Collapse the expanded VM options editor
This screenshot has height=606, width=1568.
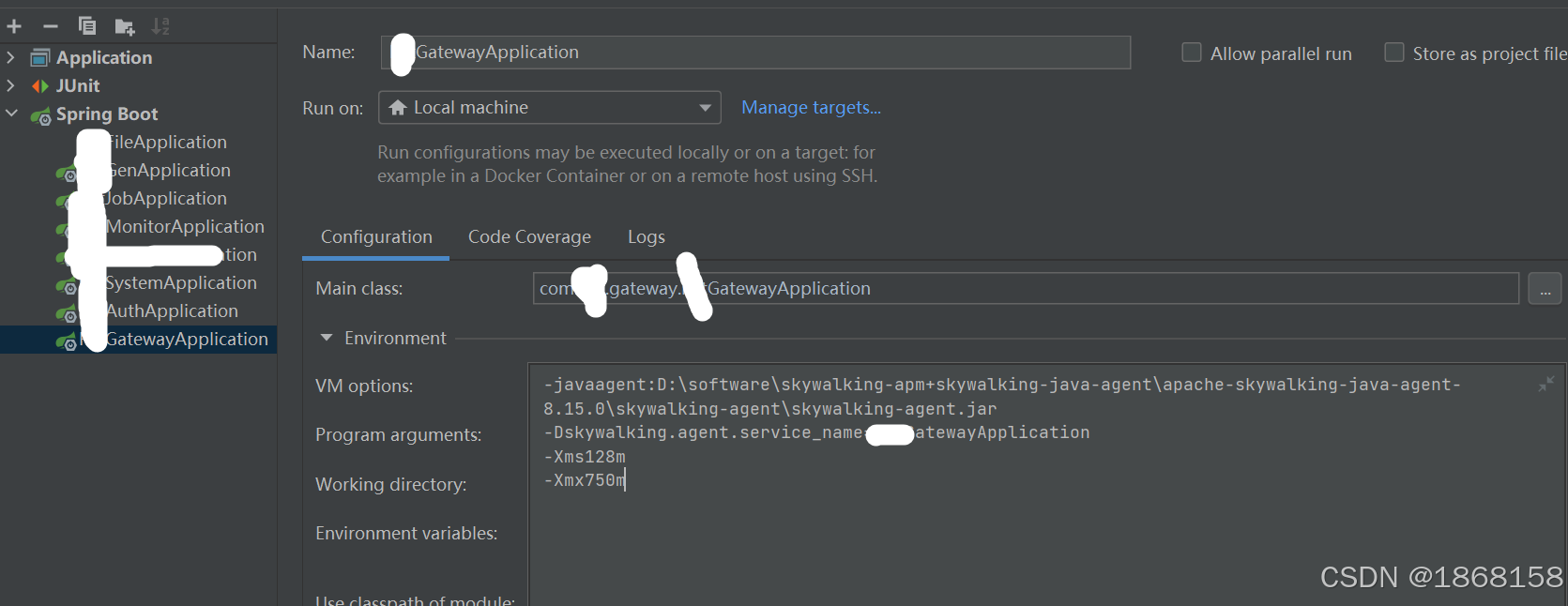point(1546,384)
